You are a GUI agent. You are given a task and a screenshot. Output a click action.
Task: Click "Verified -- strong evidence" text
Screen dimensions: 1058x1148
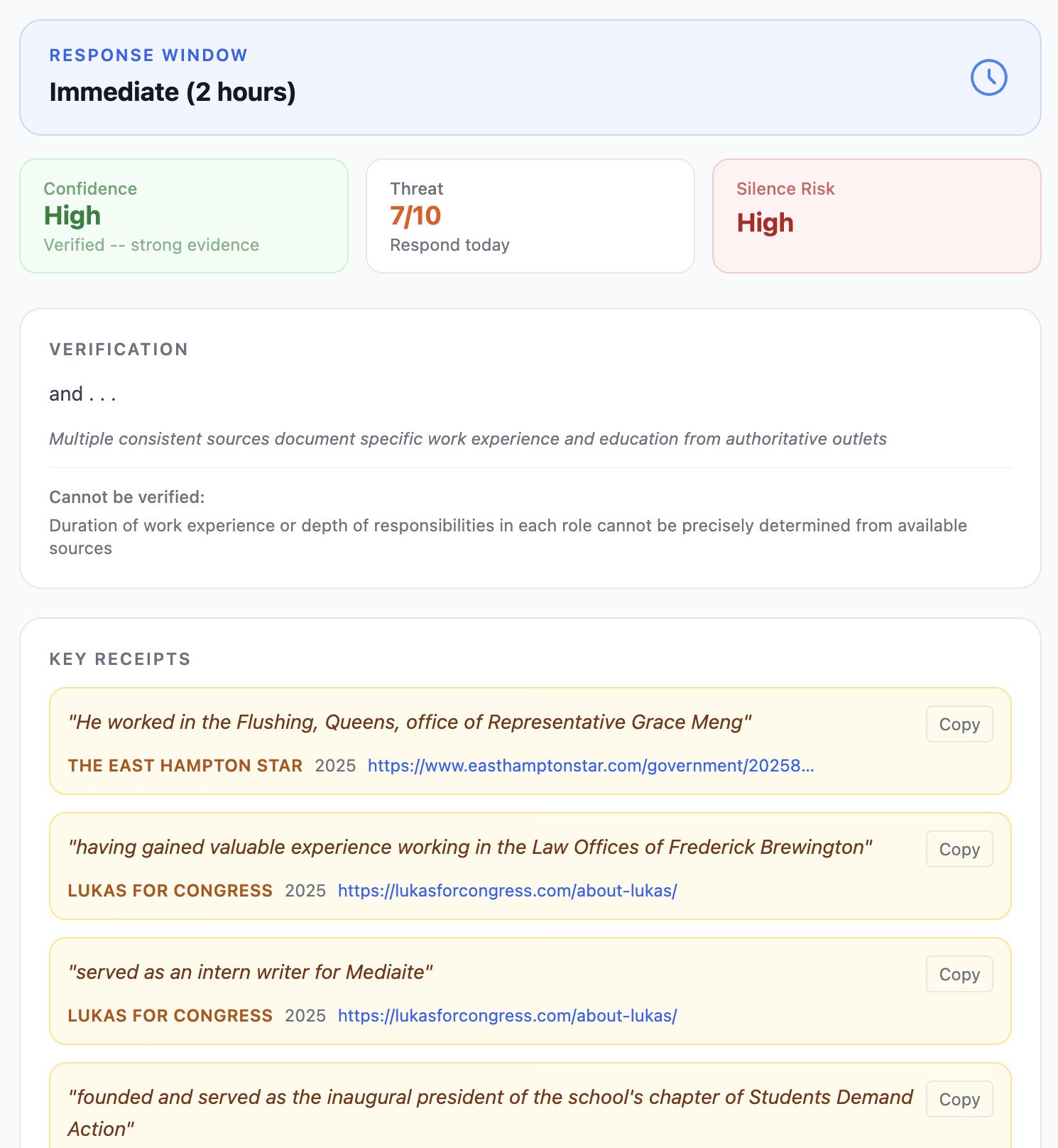pos(151,245)
